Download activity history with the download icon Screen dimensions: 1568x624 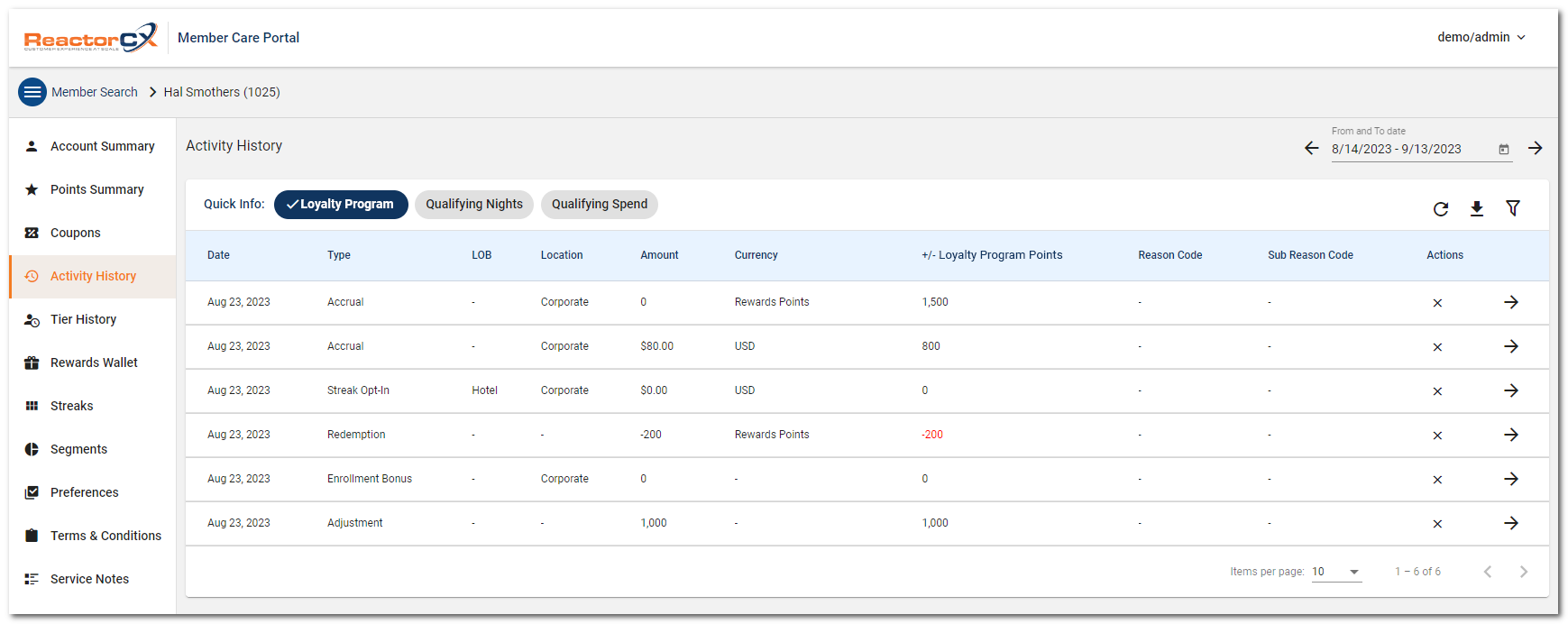click(x=1476, y=208)
